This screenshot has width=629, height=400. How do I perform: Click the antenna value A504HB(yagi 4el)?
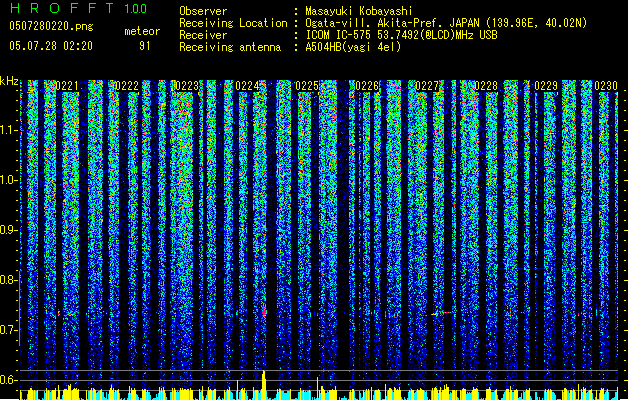pyautogui.click(x=353, y=47)
